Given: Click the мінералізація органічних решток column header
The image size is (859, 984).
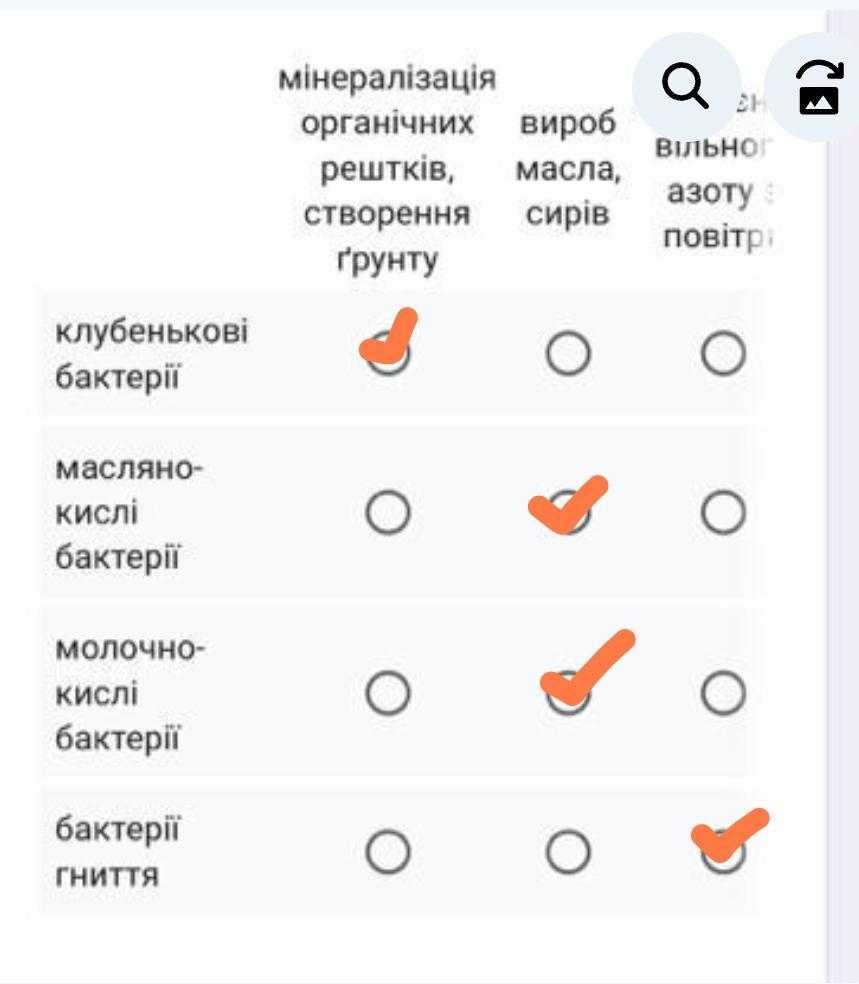Looking at the screenshot, I should 387,168.
